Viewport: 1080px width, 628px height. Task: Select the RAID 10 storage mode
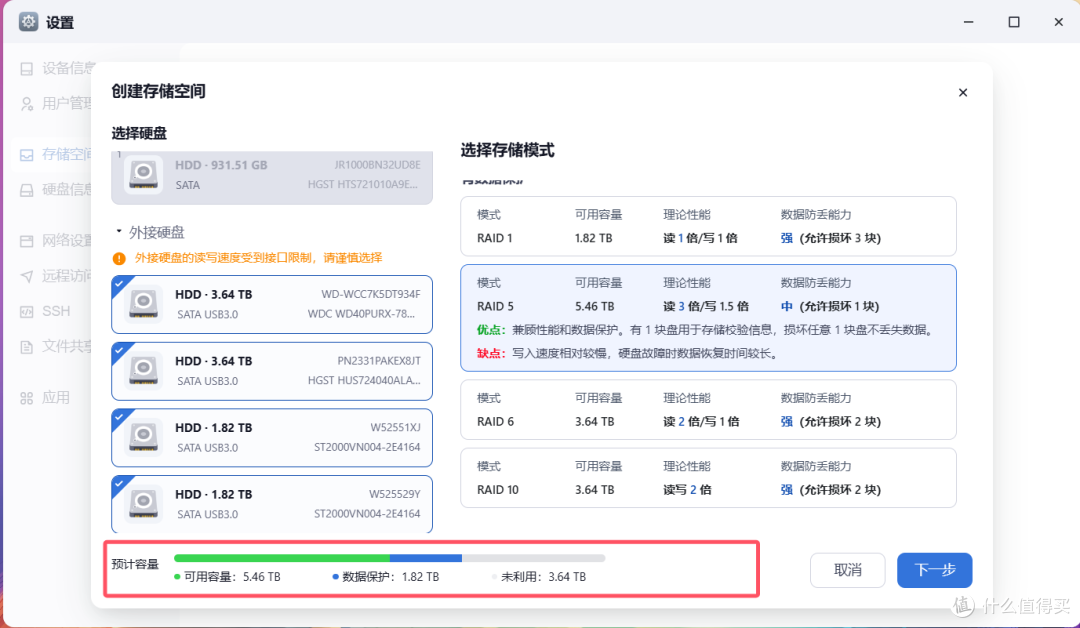tap(708, 478)
